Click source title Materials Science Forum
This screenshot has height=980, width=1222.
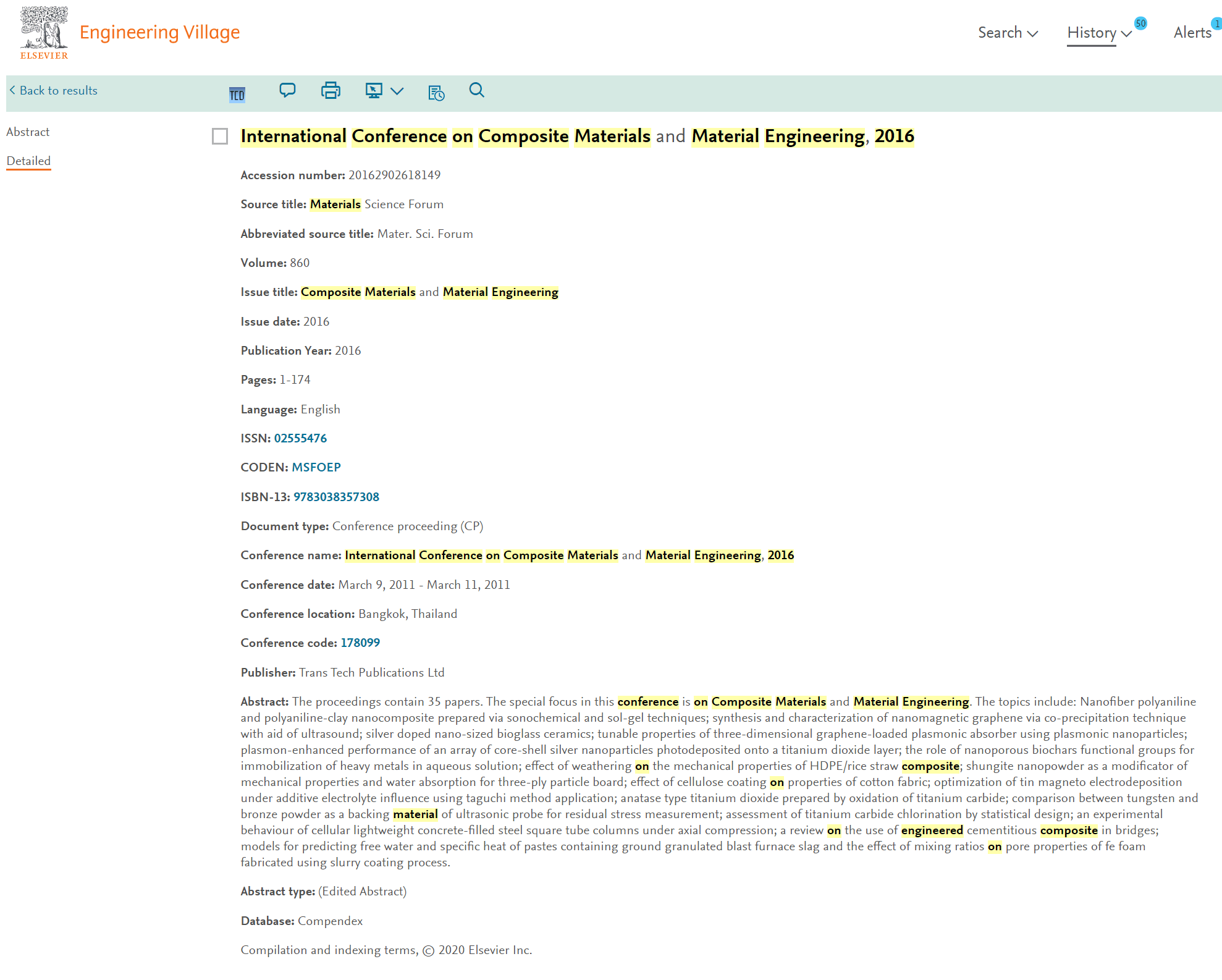click(x=377, y=204)
